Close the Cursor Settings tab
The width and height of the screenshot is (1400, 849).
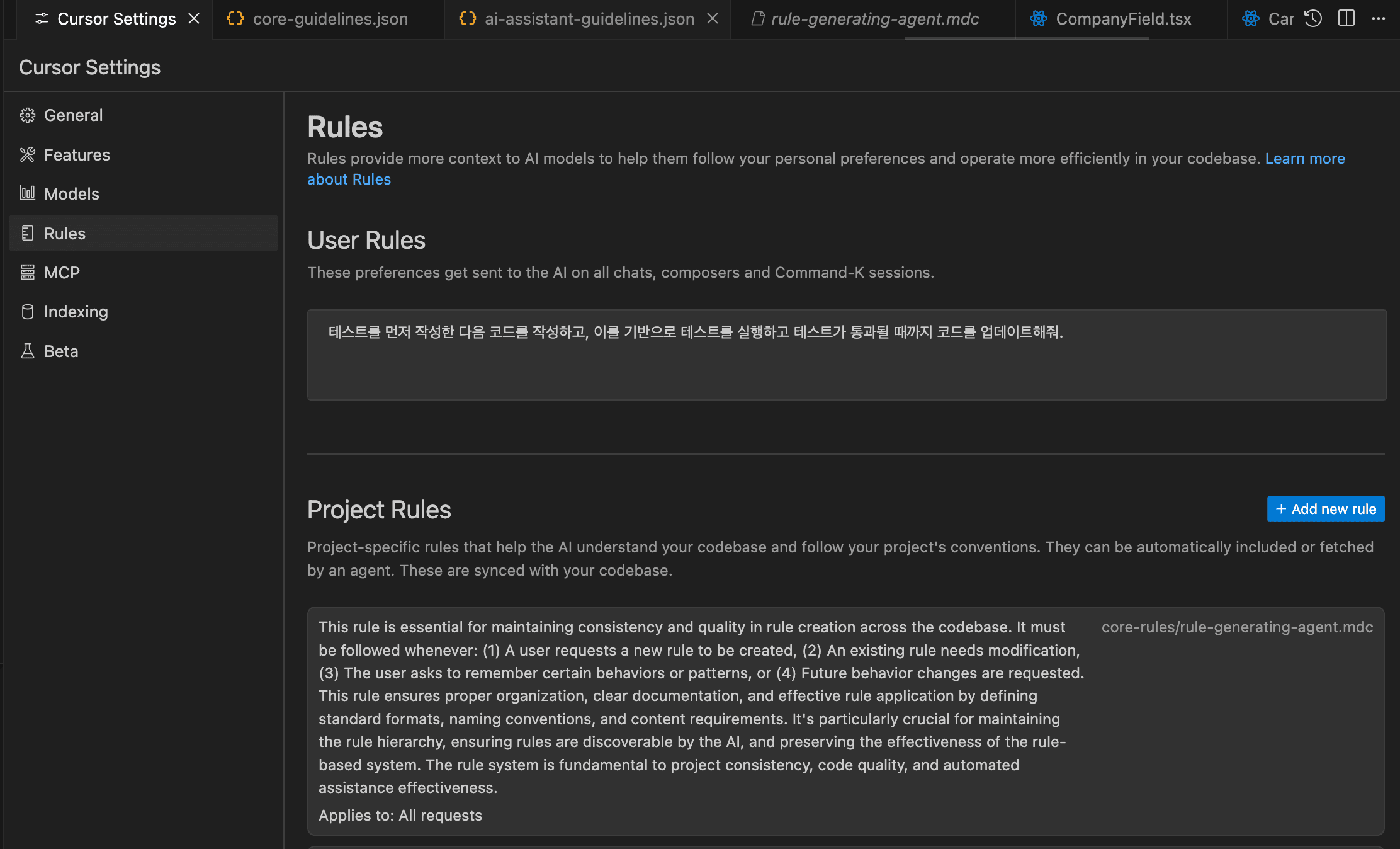(x=194, y=19)
